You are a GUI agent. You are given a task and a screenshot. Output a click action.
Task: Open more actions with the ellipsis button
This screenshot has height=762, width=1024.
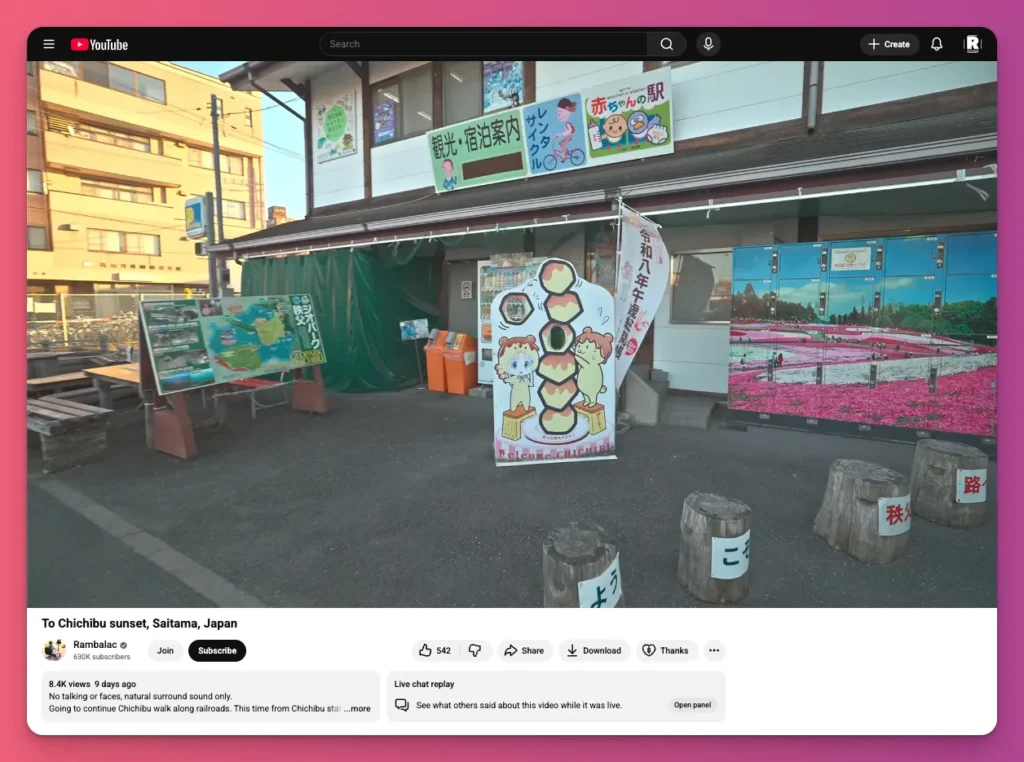pos(714,650)
